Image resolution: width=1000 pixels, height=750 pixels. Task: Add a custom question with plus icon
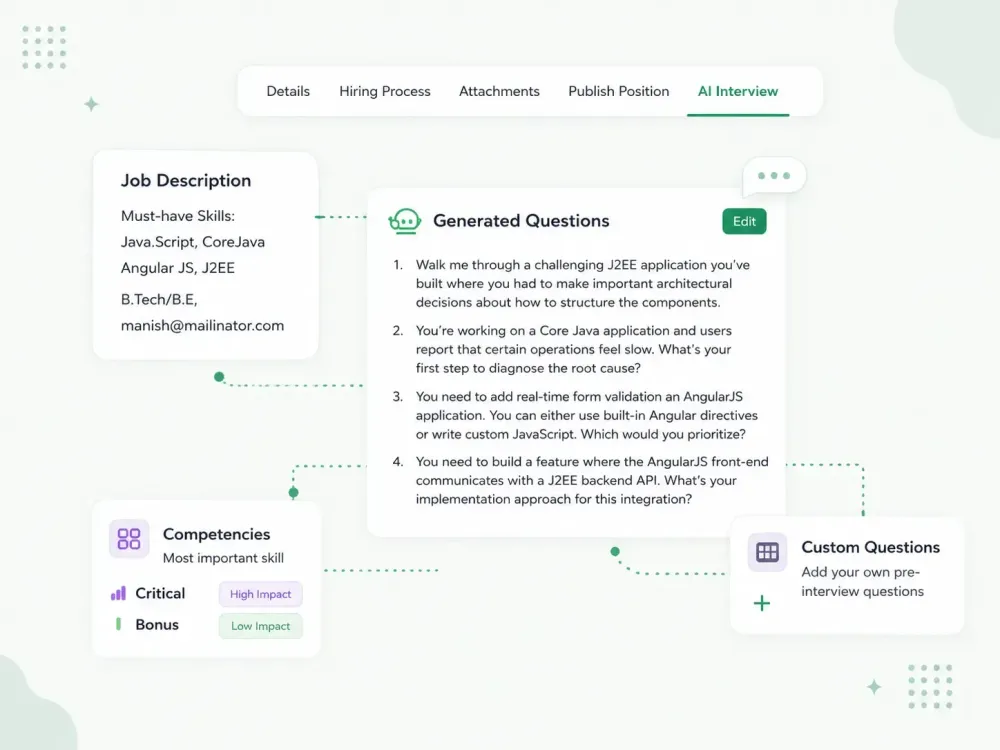[761, 603]
